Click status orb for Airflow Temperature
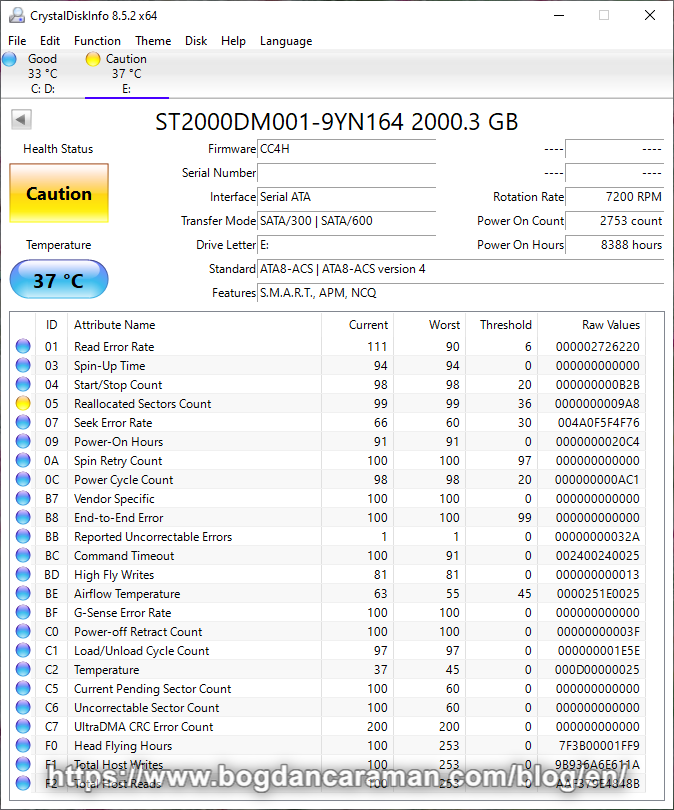Image resolution: width=674 pixels, height=810 pixels. pyautogui.click(x=23, y=593)
